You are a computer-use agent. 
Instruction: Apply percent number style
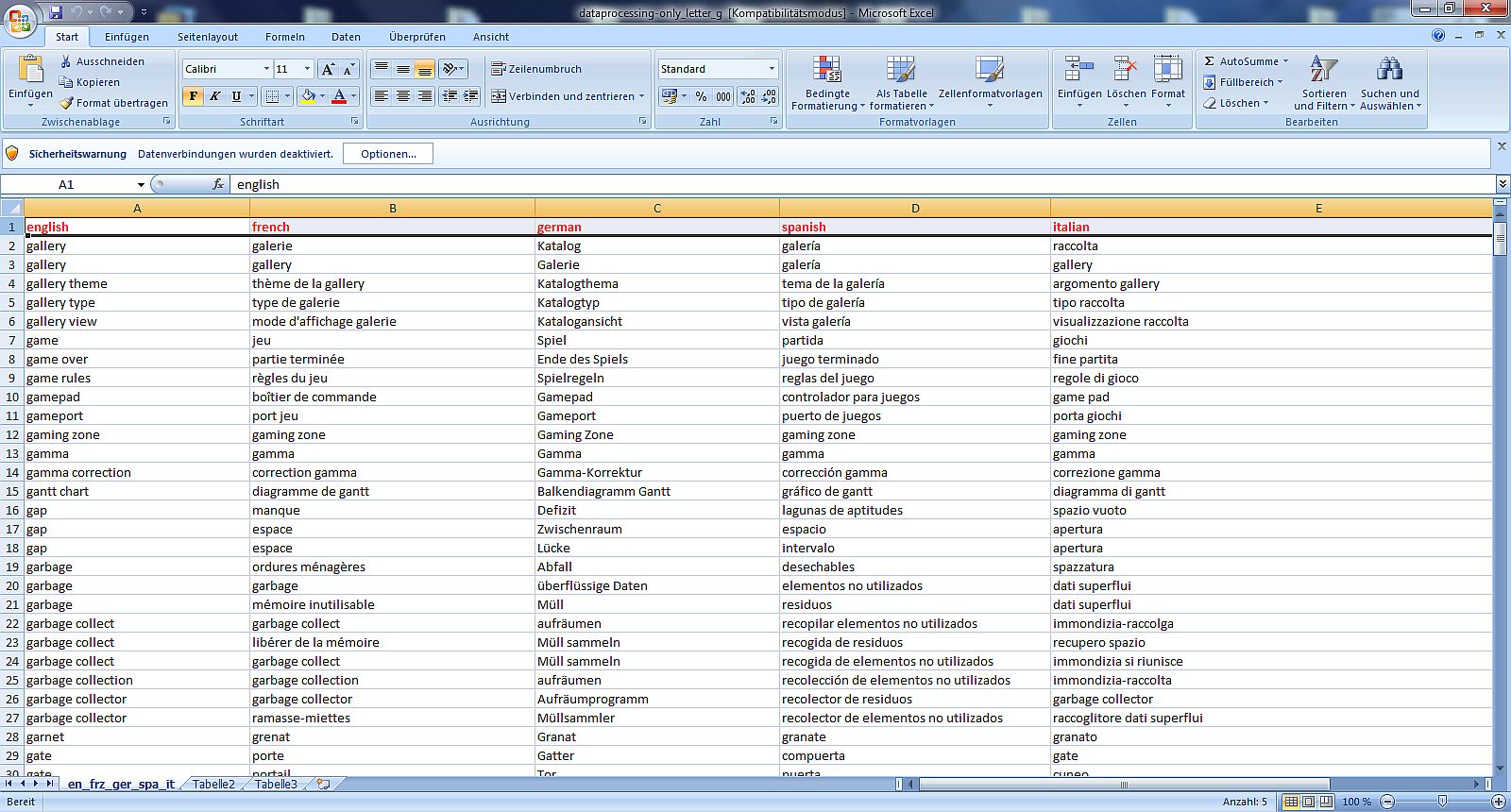[x=701, y=96]
